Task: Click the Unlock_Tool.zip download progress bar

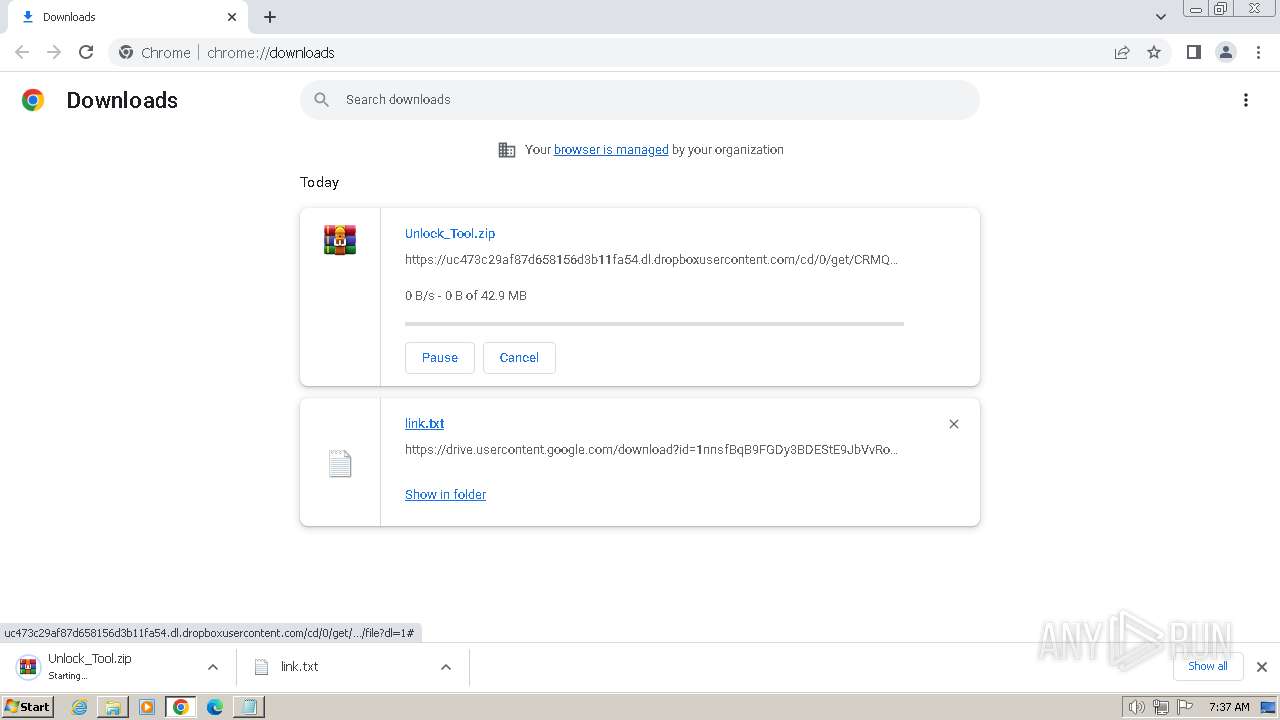Action: 654,324
